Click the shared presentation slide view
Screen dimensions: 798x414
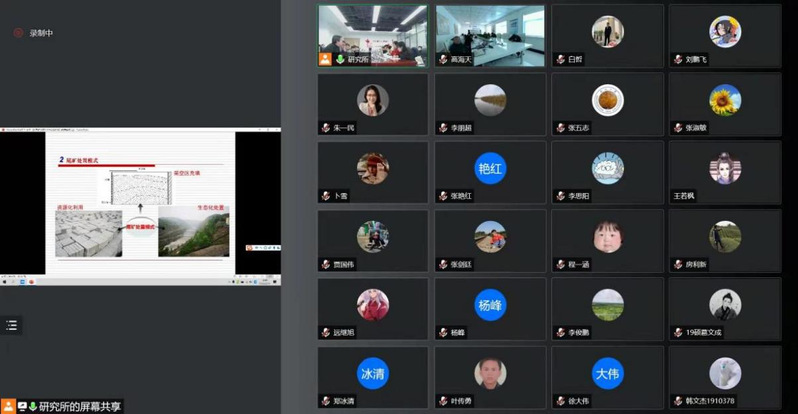point(140,205)
